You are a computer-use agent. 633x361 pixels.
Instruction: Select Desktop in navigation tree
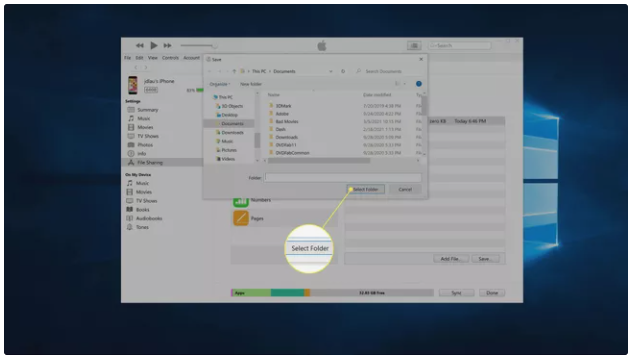pyautogui.click(x=227, y=115)
